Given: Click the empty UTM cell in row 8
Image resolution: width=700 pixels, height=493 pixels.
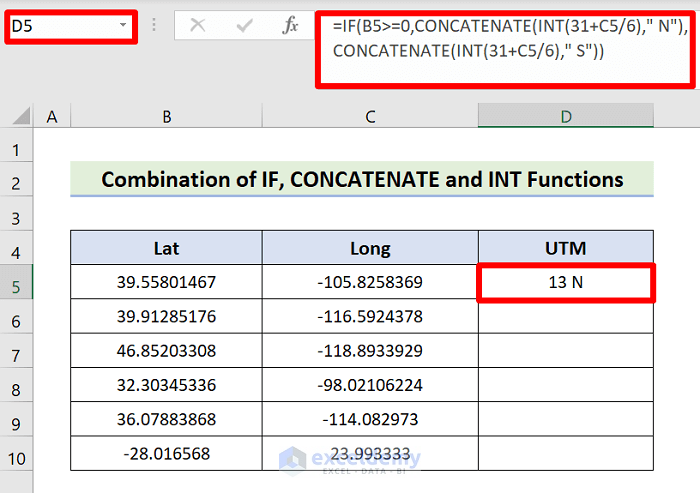Looking at the screenshot, I should pos(566,385).
